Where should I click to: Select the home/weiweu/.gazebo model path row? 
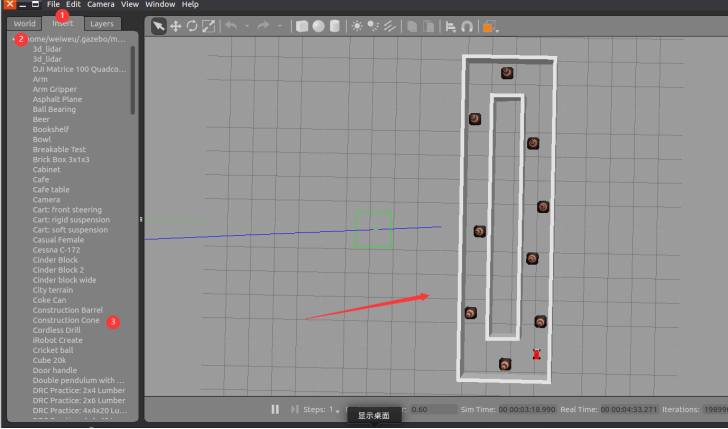[x=71, y=39]
